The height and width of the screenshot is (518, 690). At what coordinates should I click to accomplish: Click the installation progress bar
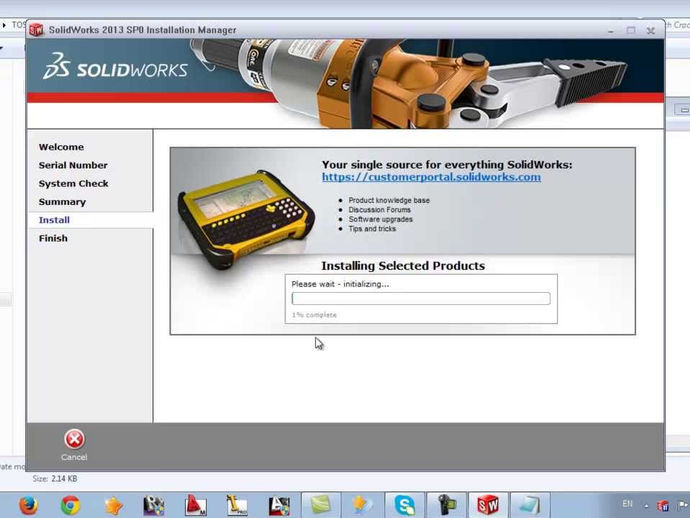point(421,298)
